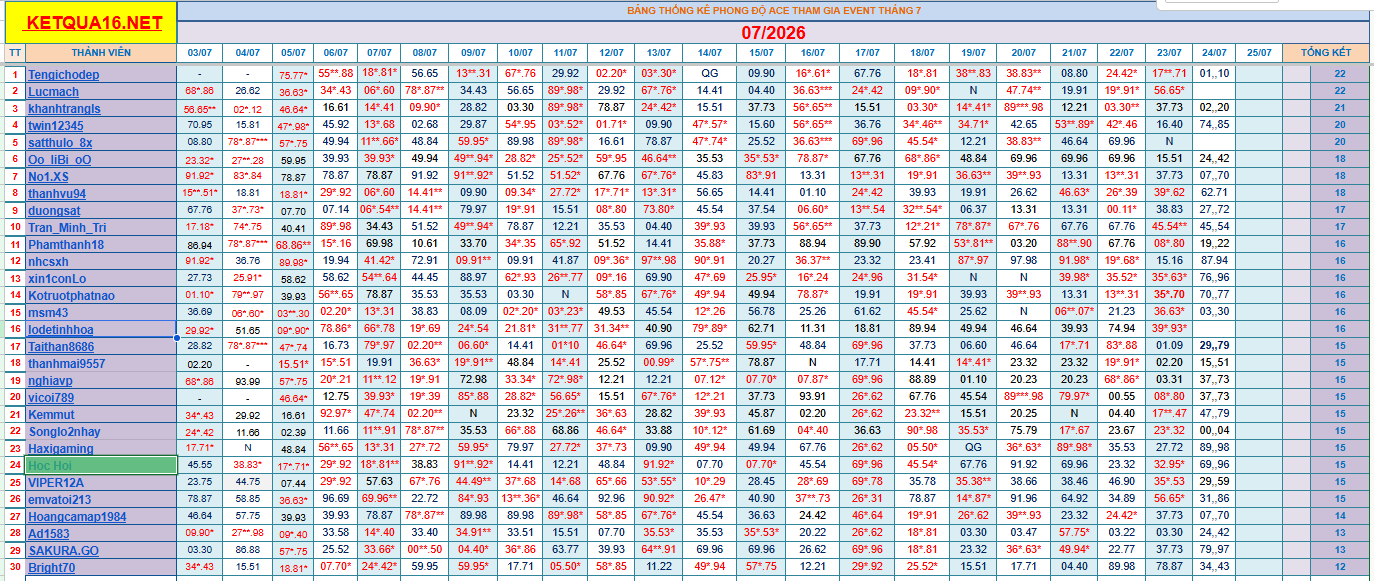Select the 20/07 date column header

1024,52
